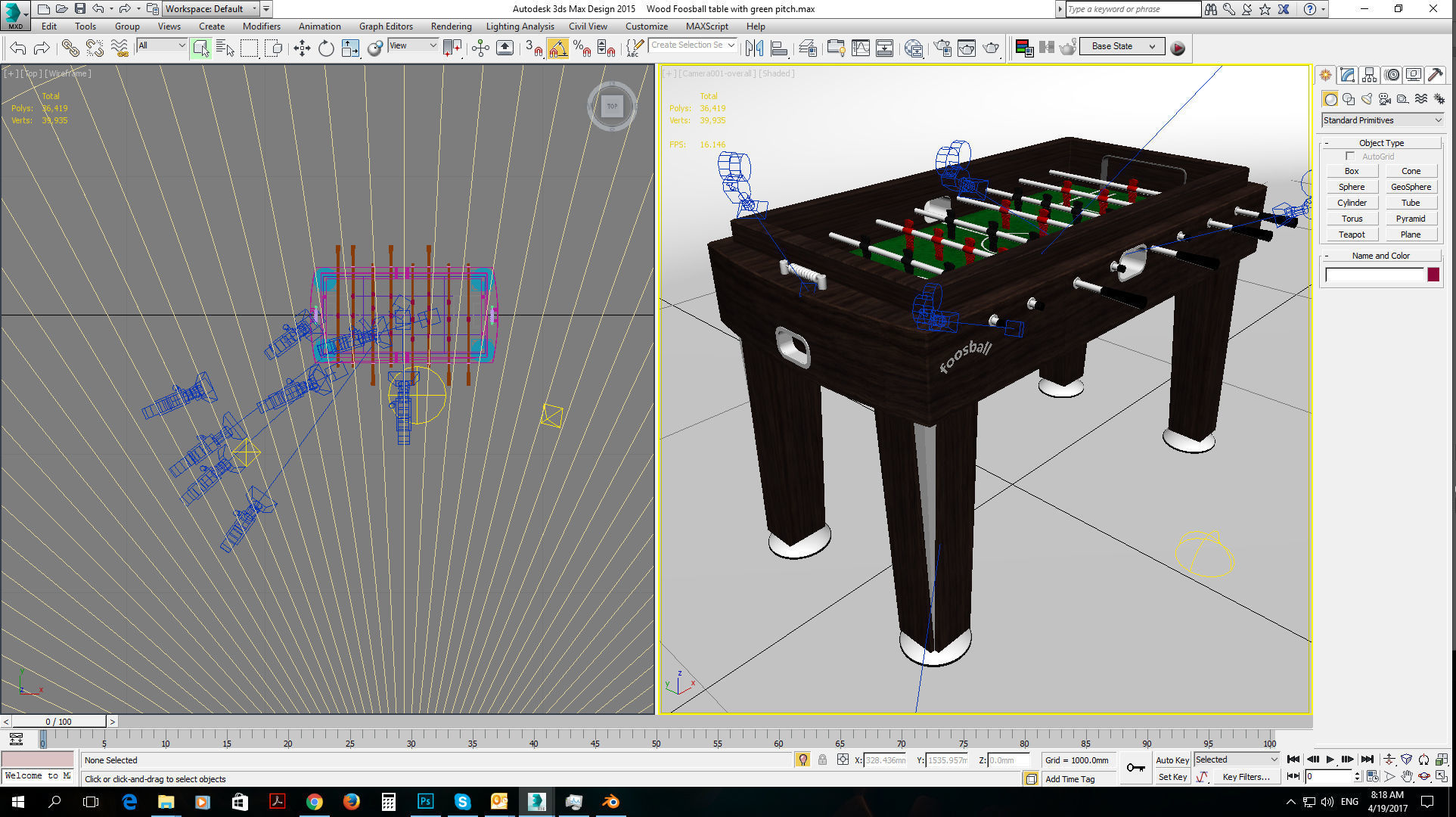Click the Pyramid primitive button
Screen dimensions: 1456x817
[1411, 219]
